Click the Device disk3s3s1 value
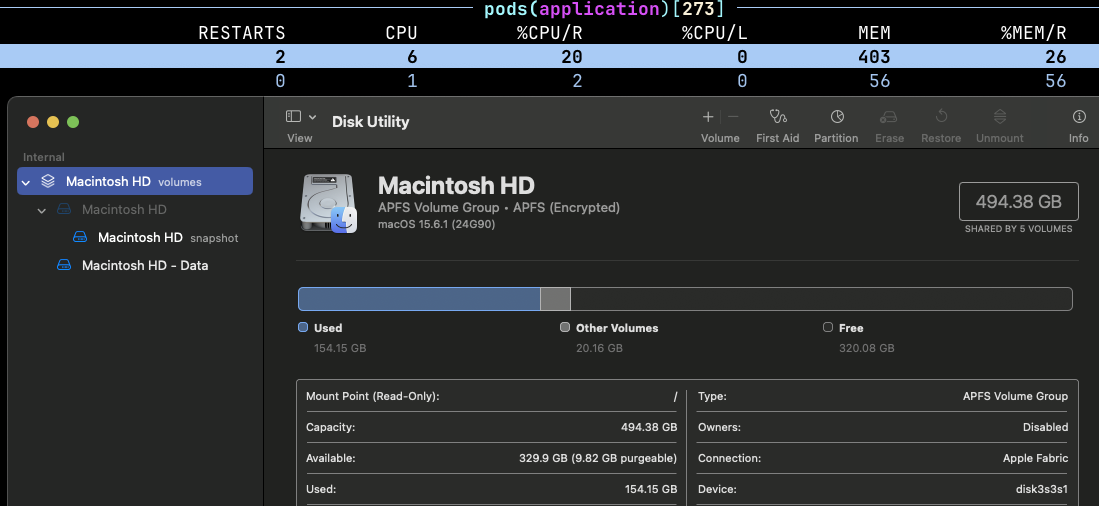Screen dimensions: 1099x506 pyautogui.click(x=1042, y=489)
